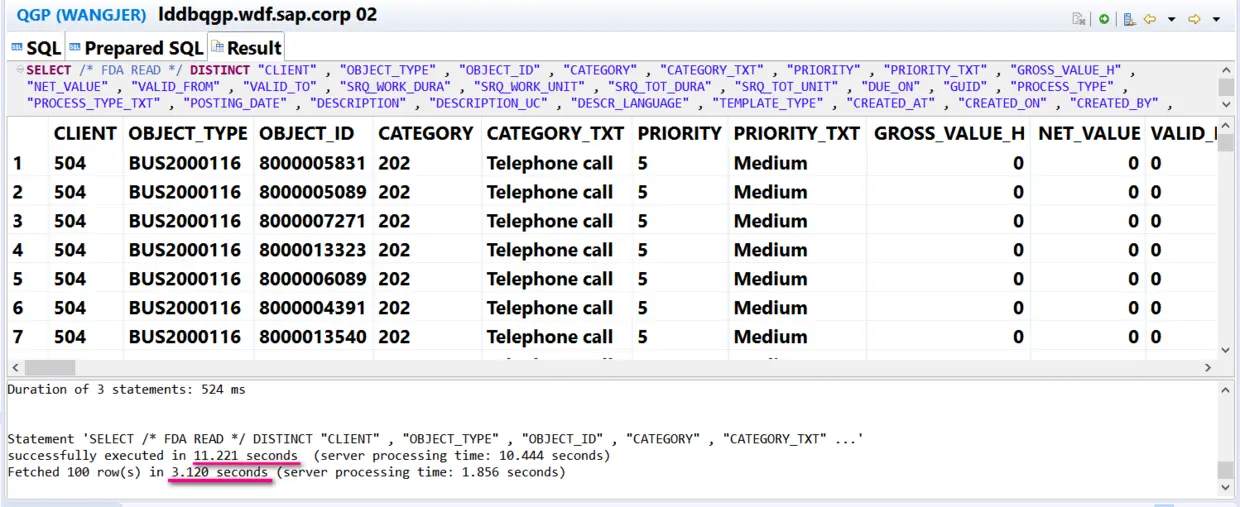
Task: Select the cell with object ID 8000013323
Action: (x=313, y=250)
